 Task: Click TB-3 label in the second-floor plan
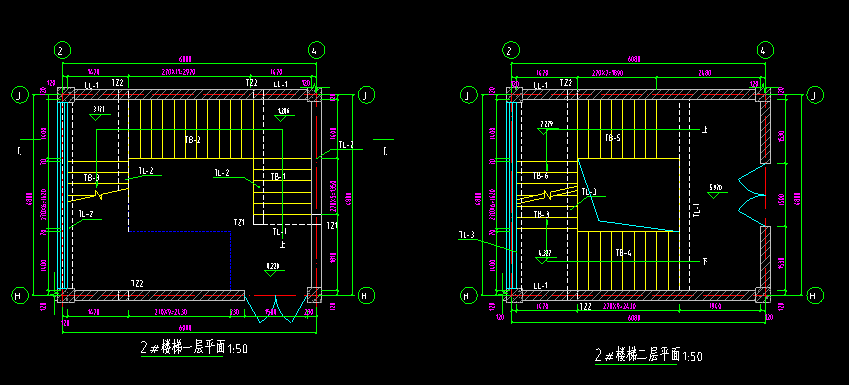coord(541,214)
